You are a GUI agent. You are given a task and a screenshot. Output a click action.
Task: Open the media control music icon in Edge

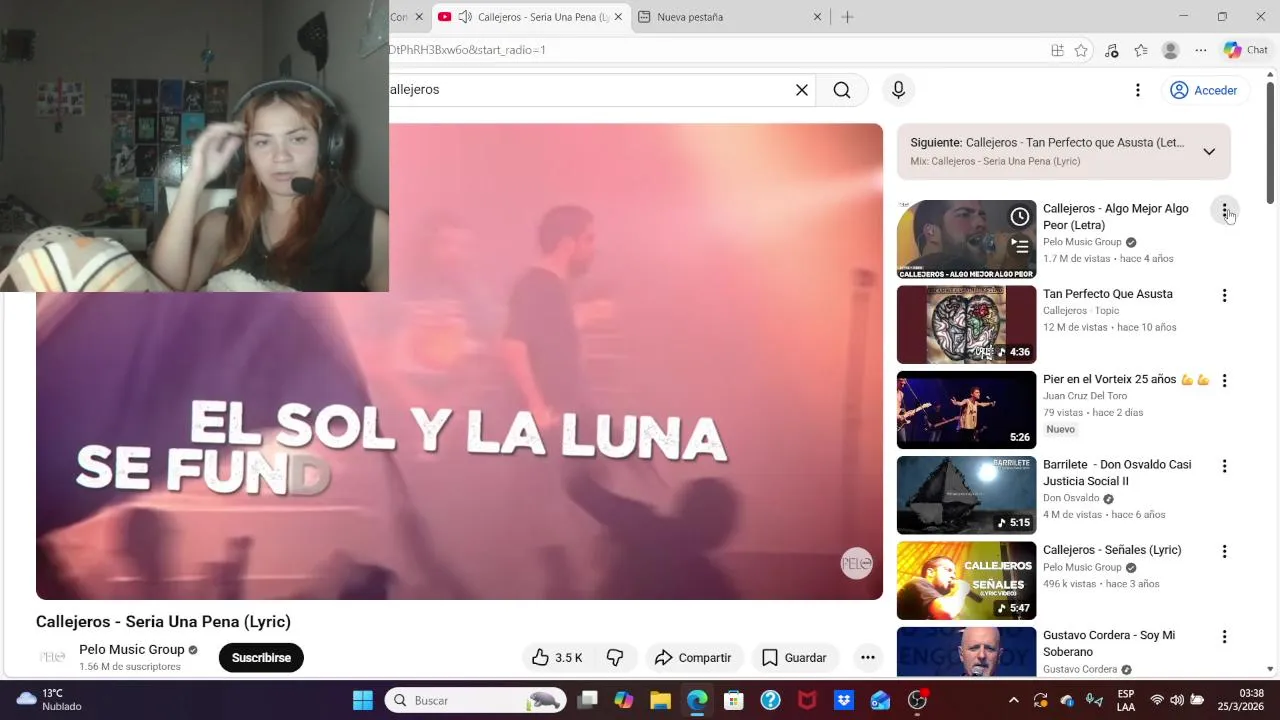1111,50
